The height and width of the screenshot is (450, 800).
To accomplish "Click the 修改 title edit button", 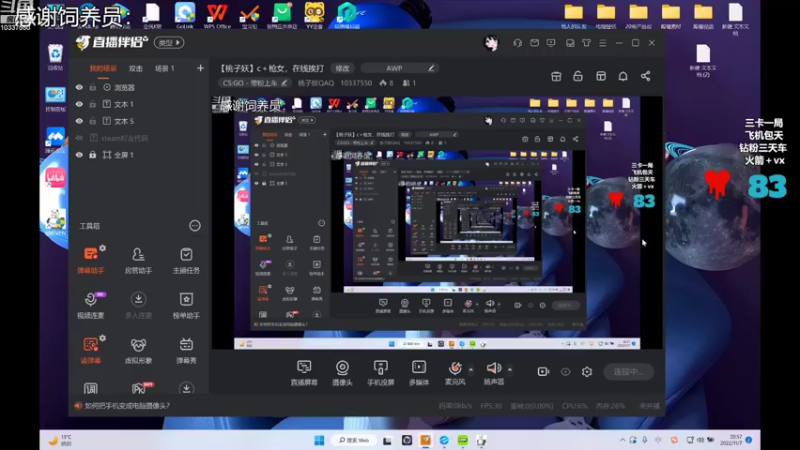I will click(342, 68).
